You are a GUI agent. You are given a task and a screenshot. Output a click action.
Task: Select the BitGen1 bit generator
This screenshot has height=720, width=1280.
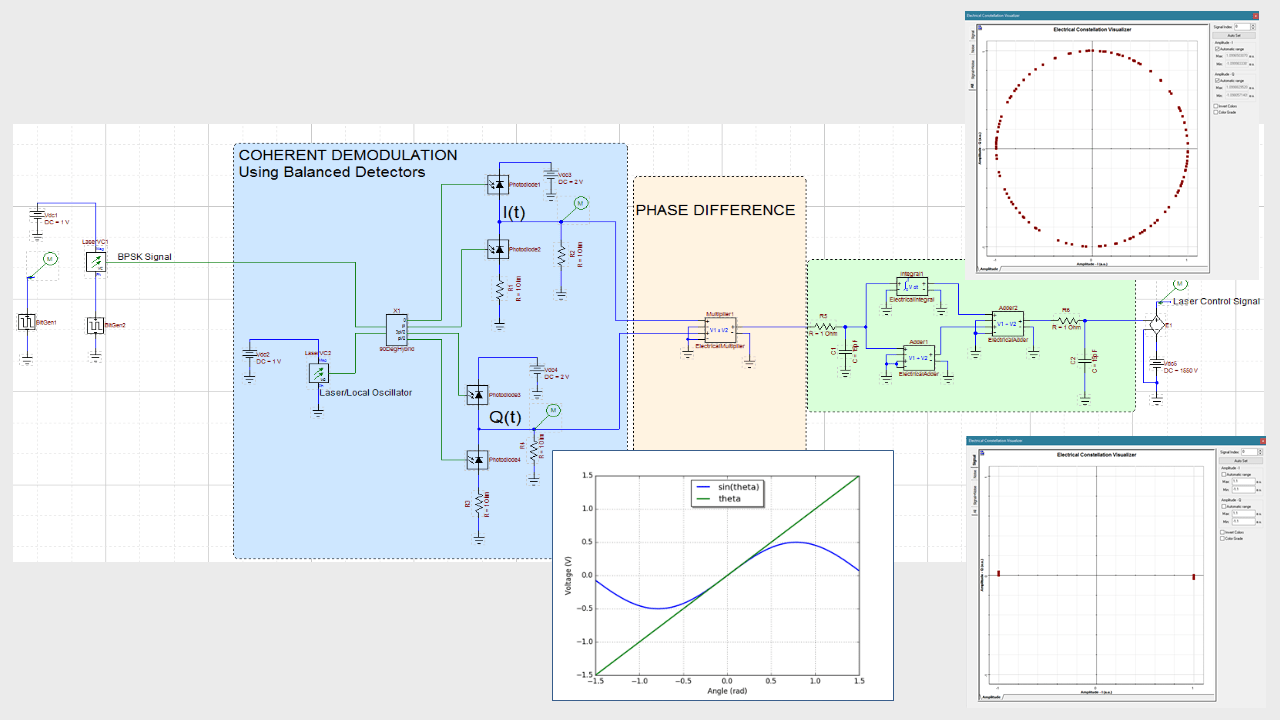point(28,322)
